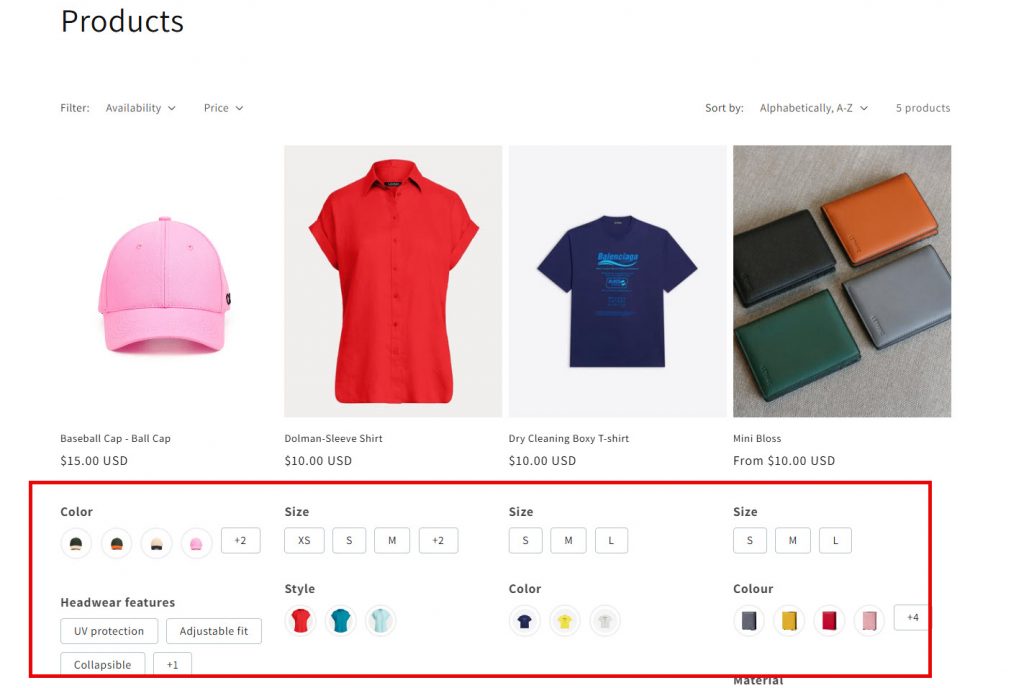The image size is (1024, 688).
Task: Select the red shirt style swatch
Action: (300, 620)
